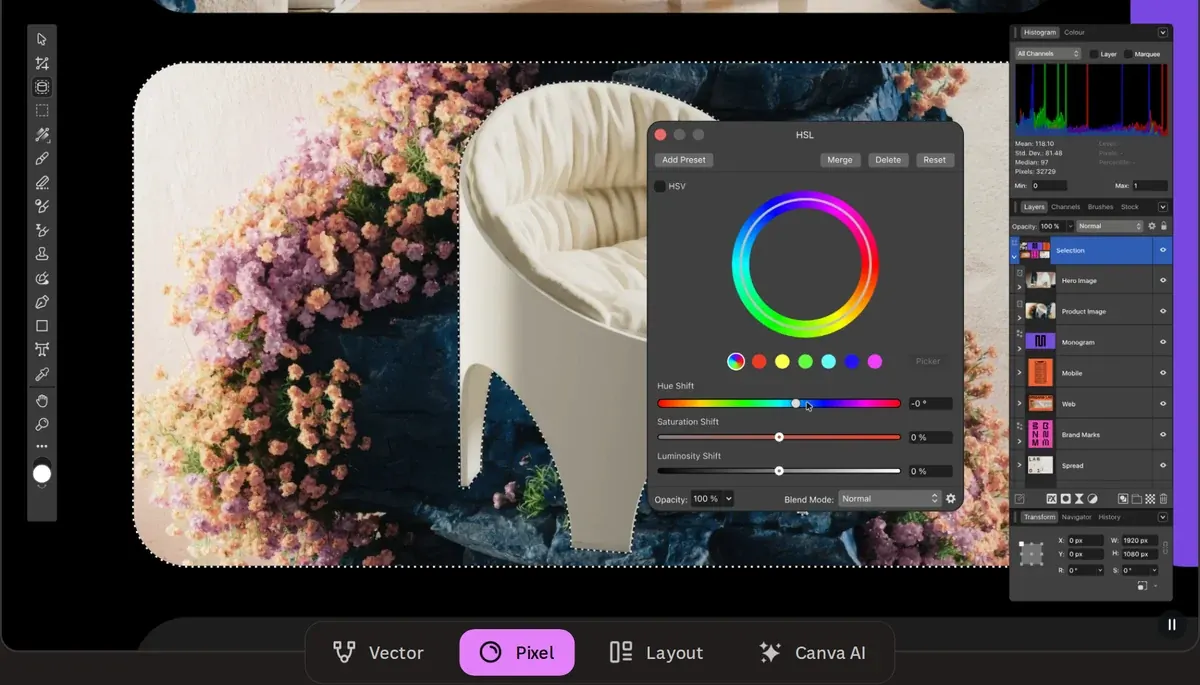
Task: Select the Rectangular Marquee selection tool
Action: (x=42, y=111)
